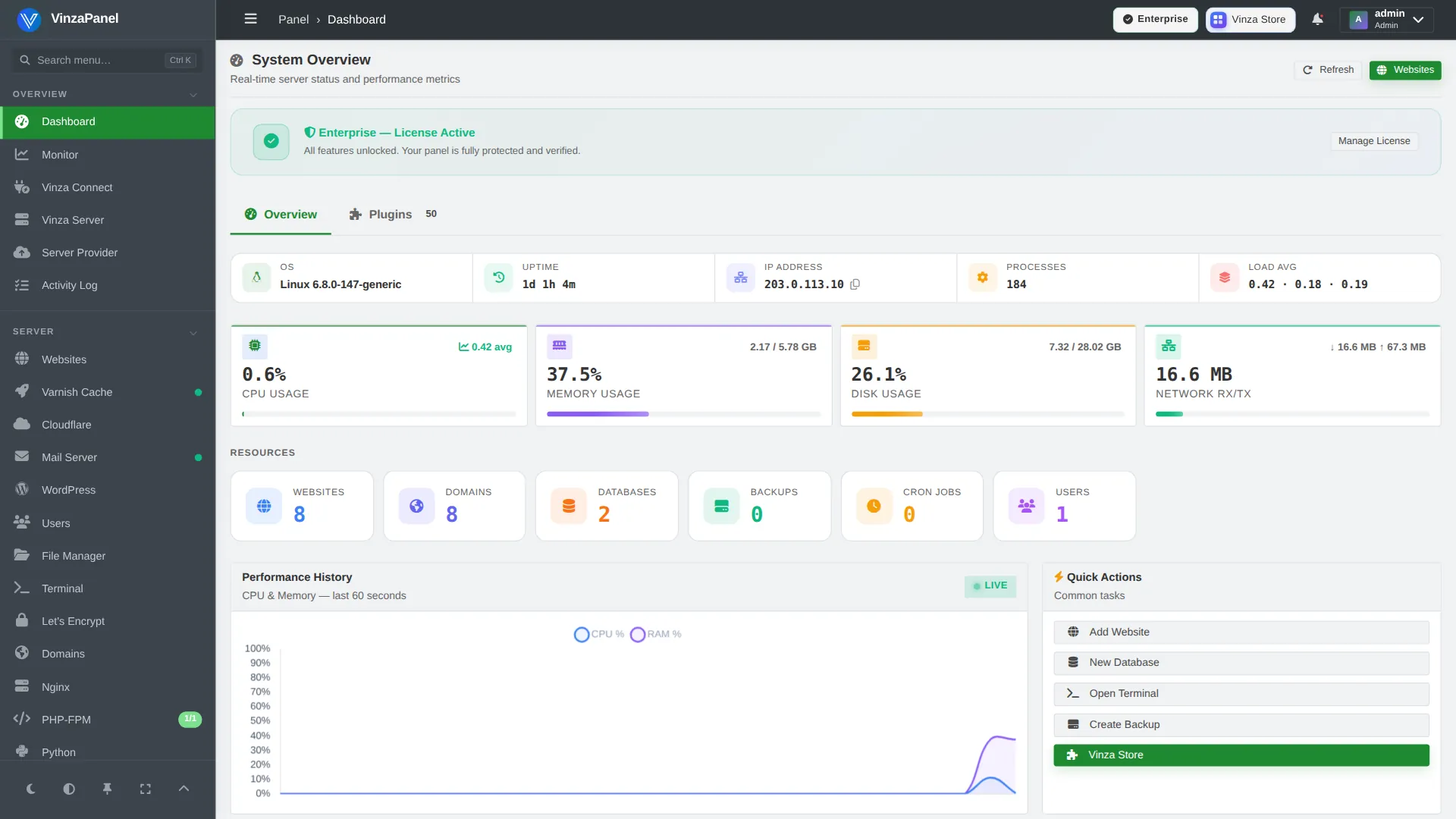Image resolution: width=1456 pixels, height=819 pixels.
Task: Click the PHP-FPM code icon in sidebar
Action: point(22,719)
